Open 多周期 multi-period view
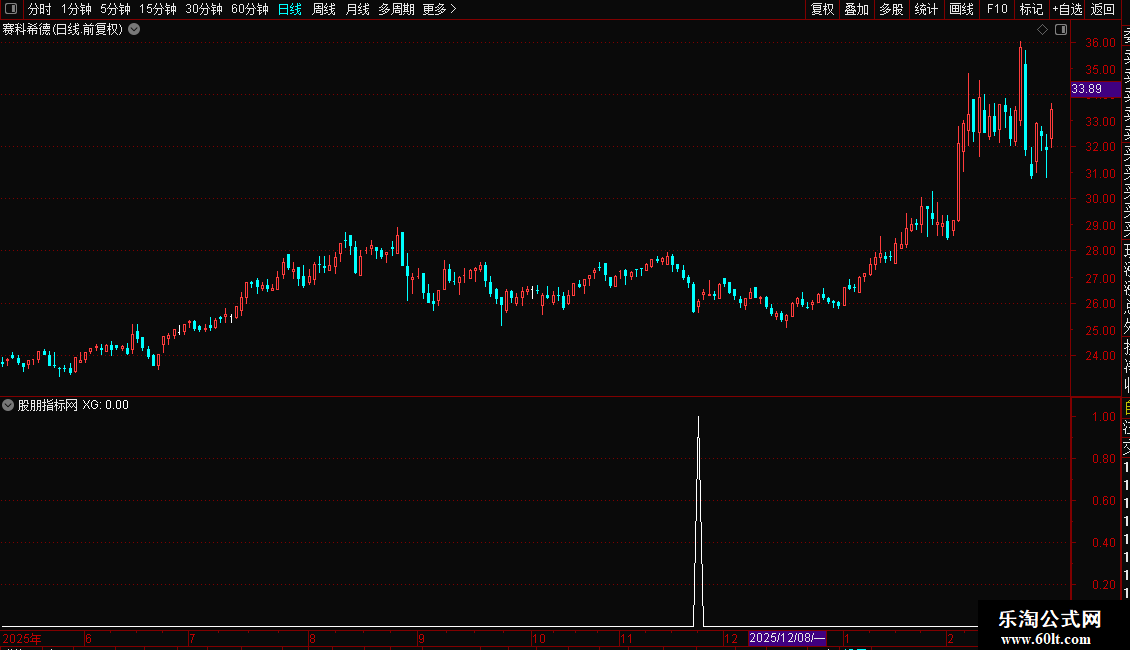1130x650 pixels. [x=396, y=9]
